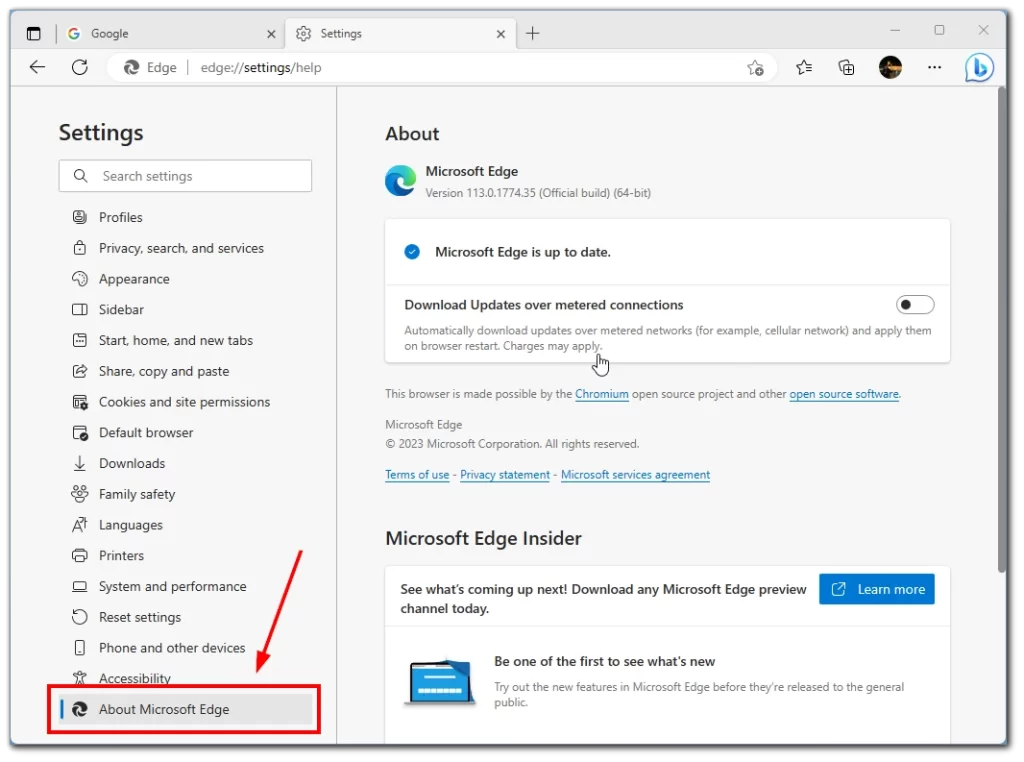Click the address bar URL edge://settings/help
This screenshot has width=1024, height=762.
(261, 68)
